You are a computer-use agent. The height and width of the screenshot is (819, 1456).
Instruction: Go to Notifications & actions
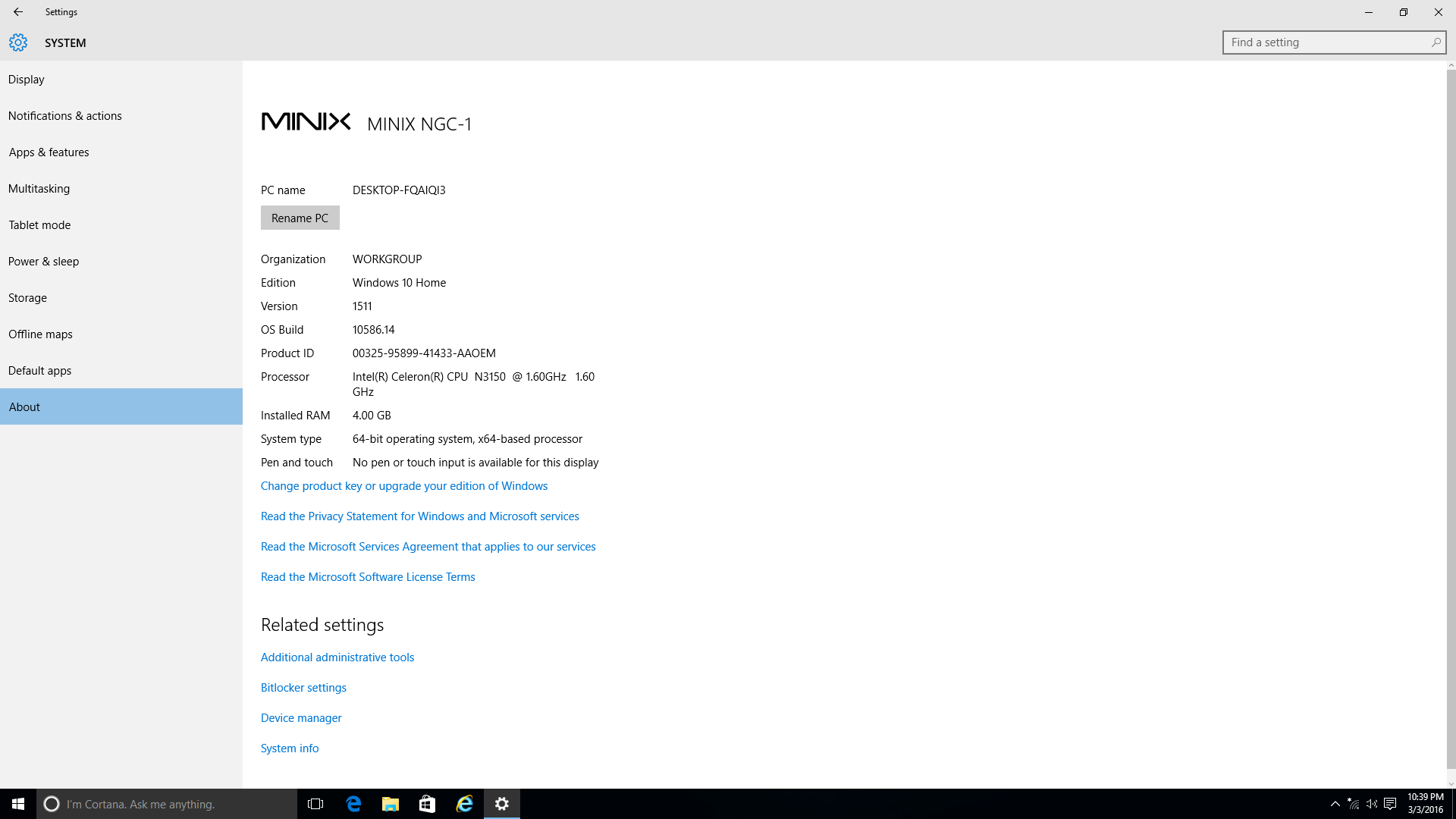pos(121,115)
